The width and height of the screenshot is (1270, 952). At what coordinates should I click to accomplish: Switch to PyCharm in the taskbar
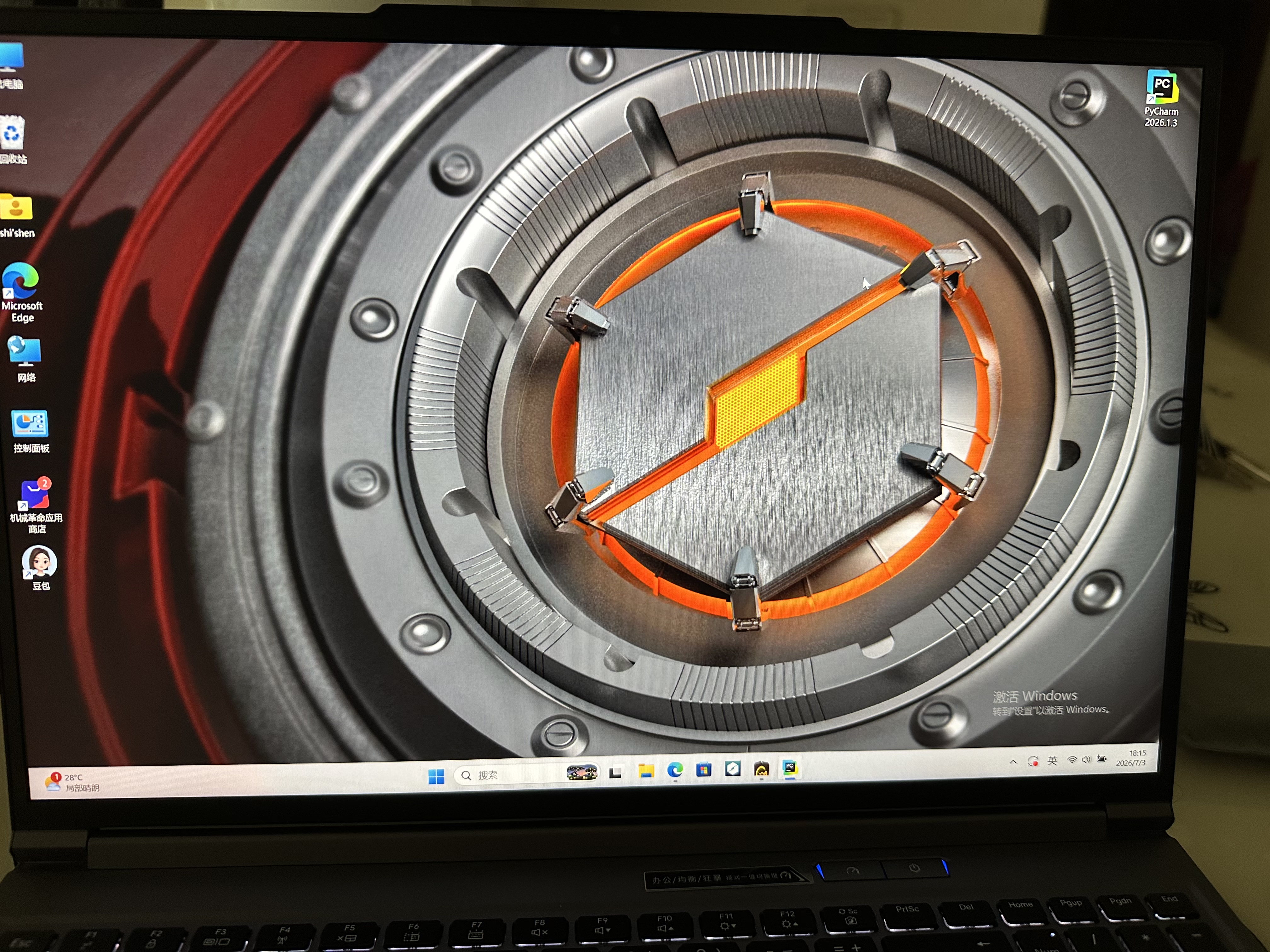(790, 768)
